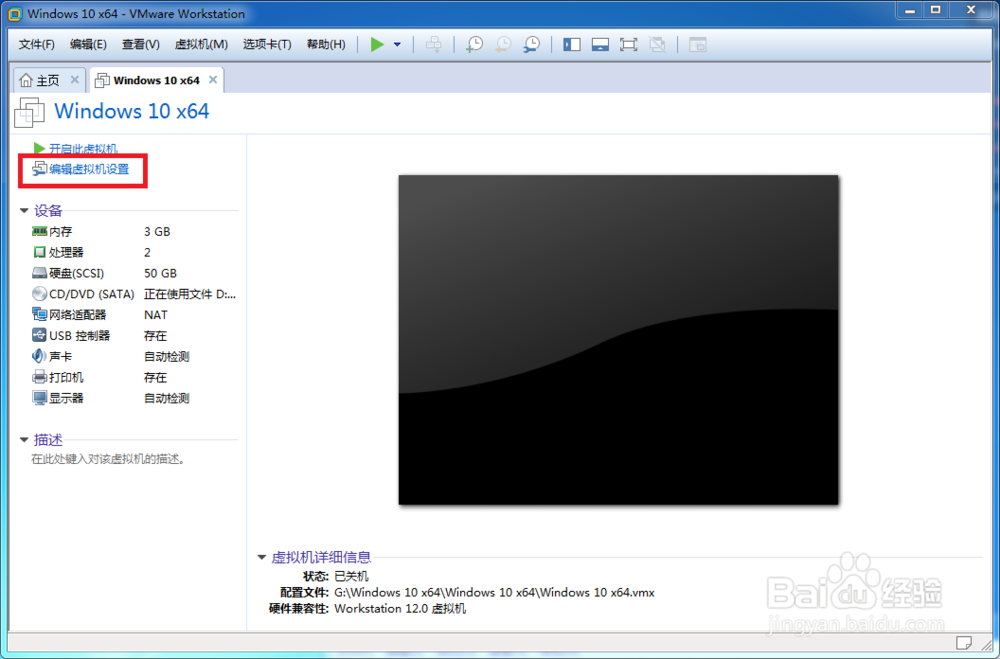
Task: Click the 50 GB disk size value
Action: [160, 273]
